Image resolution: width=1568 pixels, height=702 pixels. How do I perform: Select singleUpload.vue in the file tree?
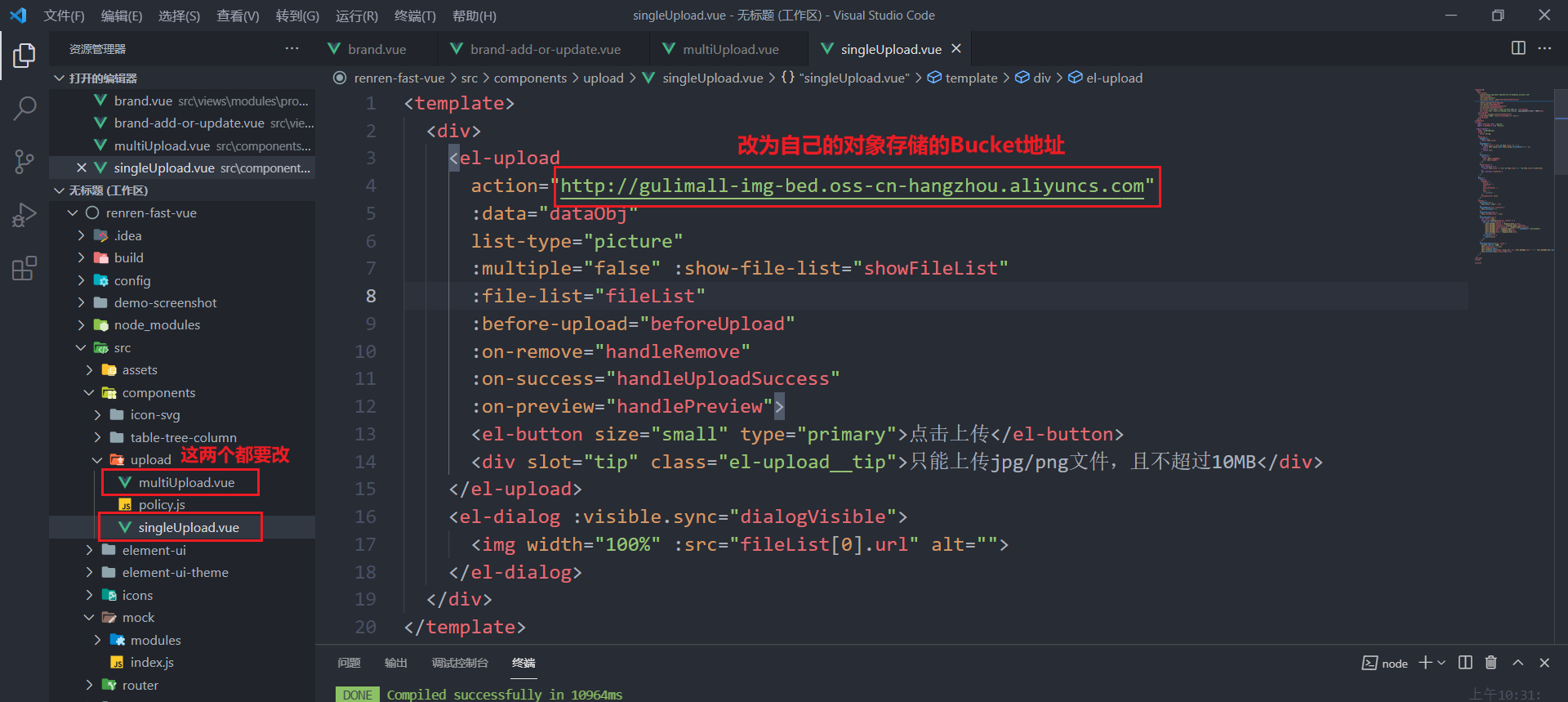[x=182, y=527]
